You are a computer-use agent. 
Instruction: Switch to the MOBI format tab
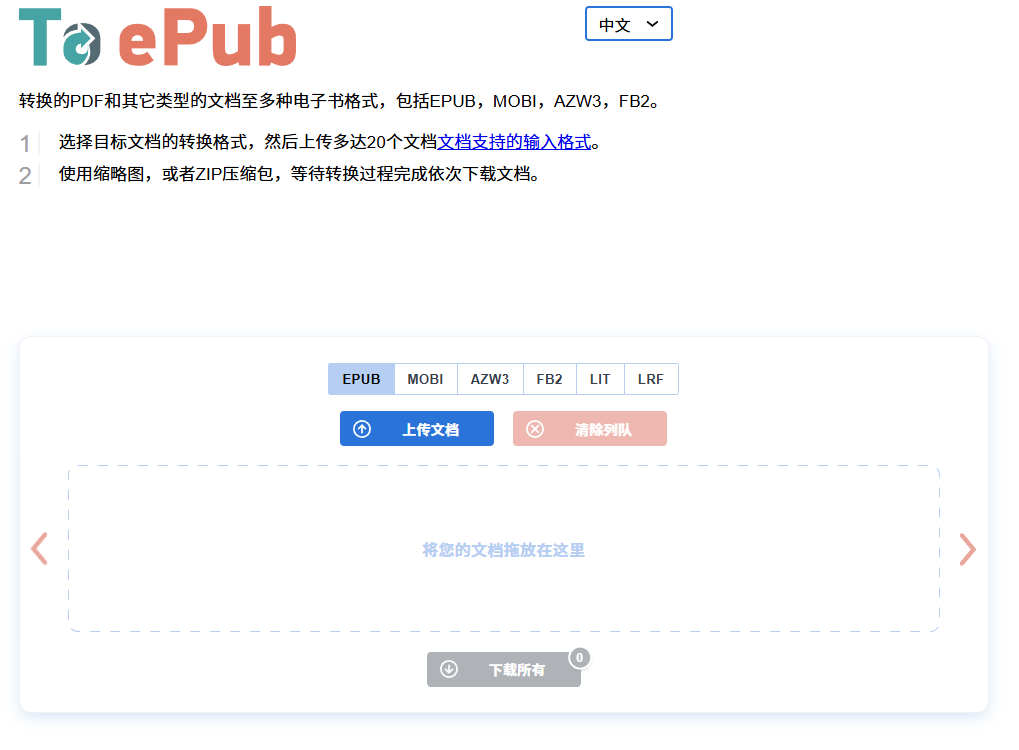point(425,379)
